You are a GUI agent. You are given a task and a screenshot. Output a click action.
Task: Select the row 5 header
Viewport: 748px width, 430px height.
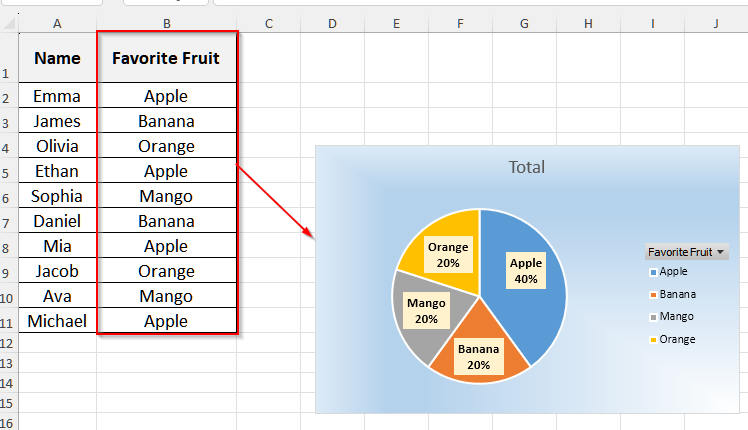[7, 172]
